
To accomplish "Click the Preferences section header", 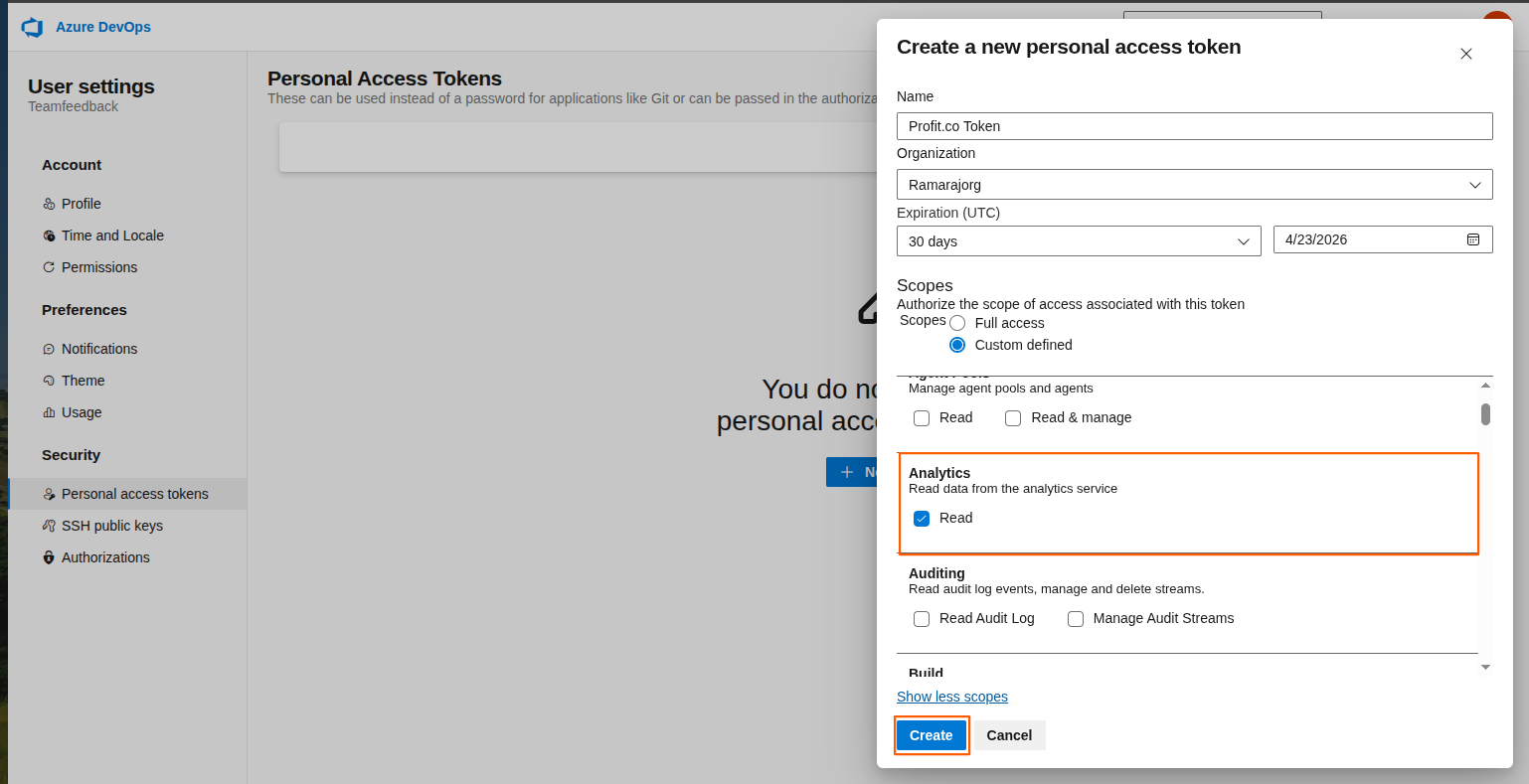I will click(x=85, y=310).
